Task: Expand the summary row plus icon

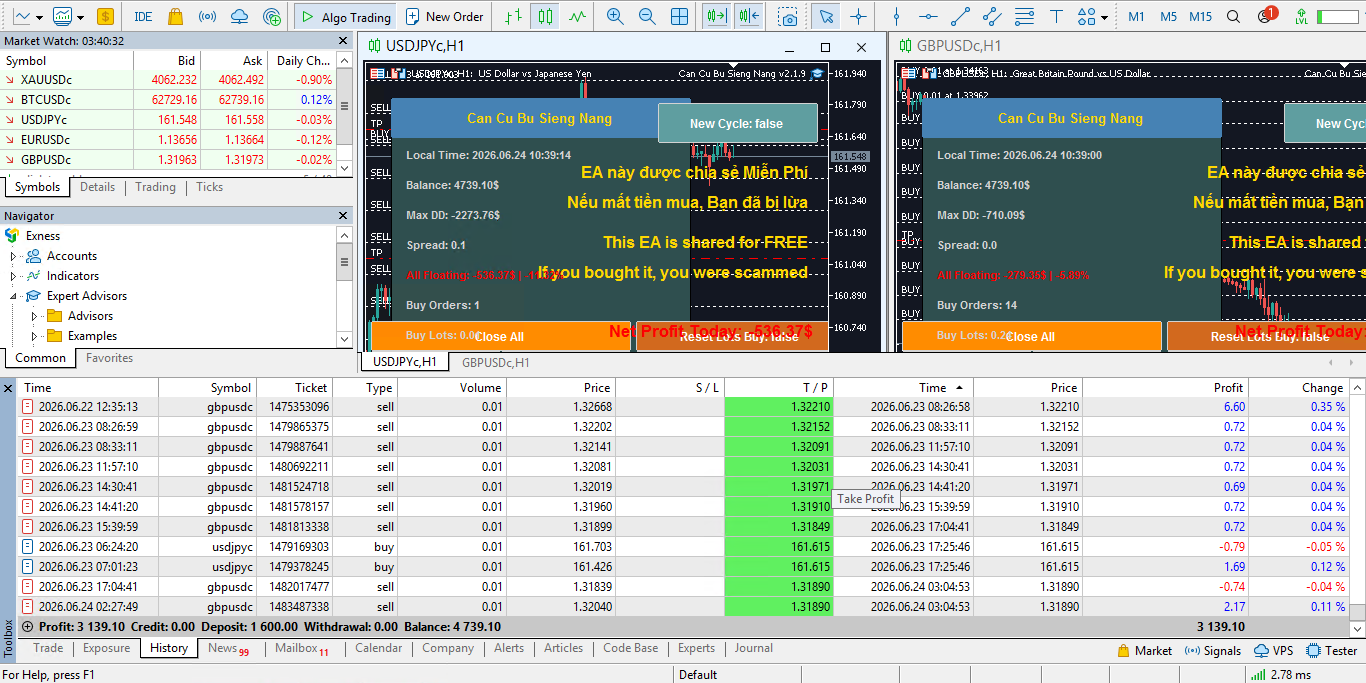Action: pos(27,627)
